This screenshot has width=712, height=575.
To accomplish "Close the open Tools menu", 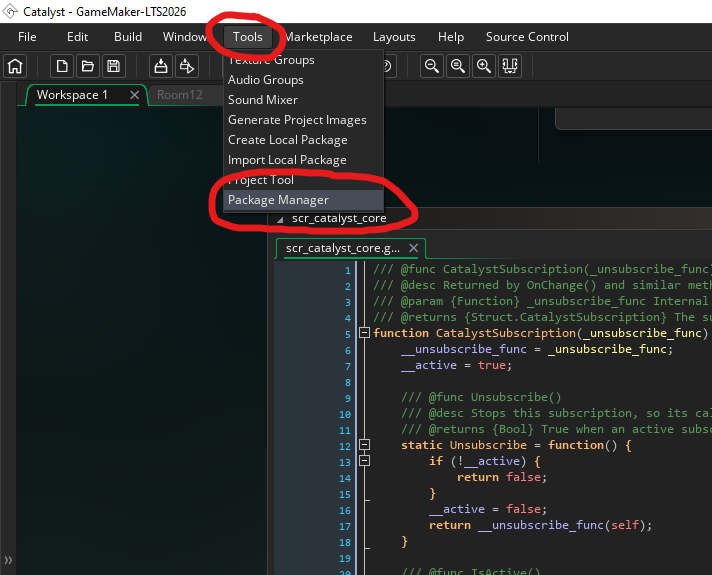I will click(247, 37).
